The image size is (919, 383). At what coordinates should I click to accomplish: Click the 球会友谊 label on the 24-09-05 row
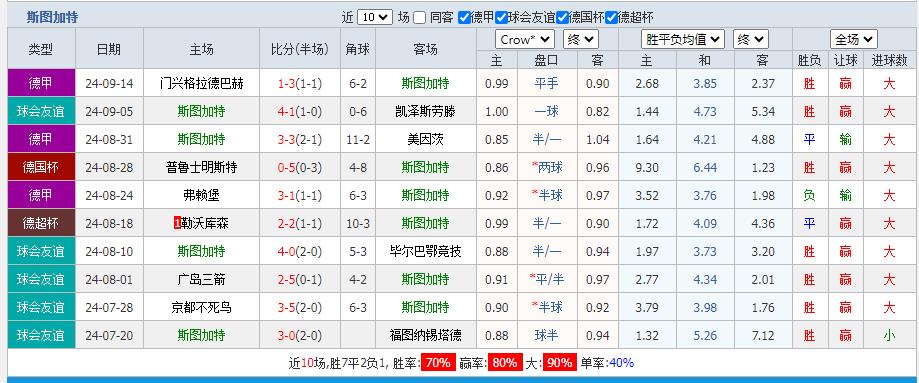click(x=41, y=111)
